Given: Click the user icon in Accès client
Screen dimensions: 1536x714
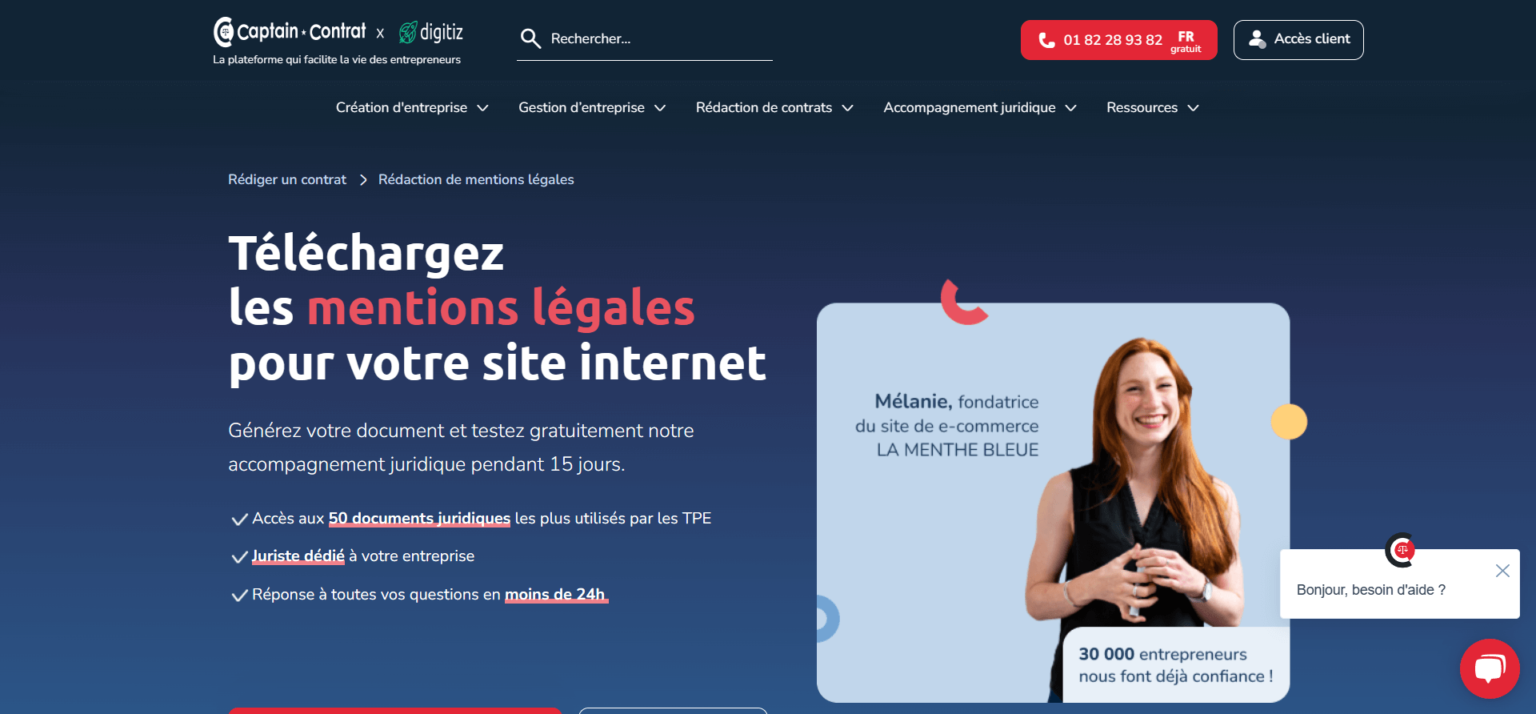Looking at the screenshot, I should 1257,39.
